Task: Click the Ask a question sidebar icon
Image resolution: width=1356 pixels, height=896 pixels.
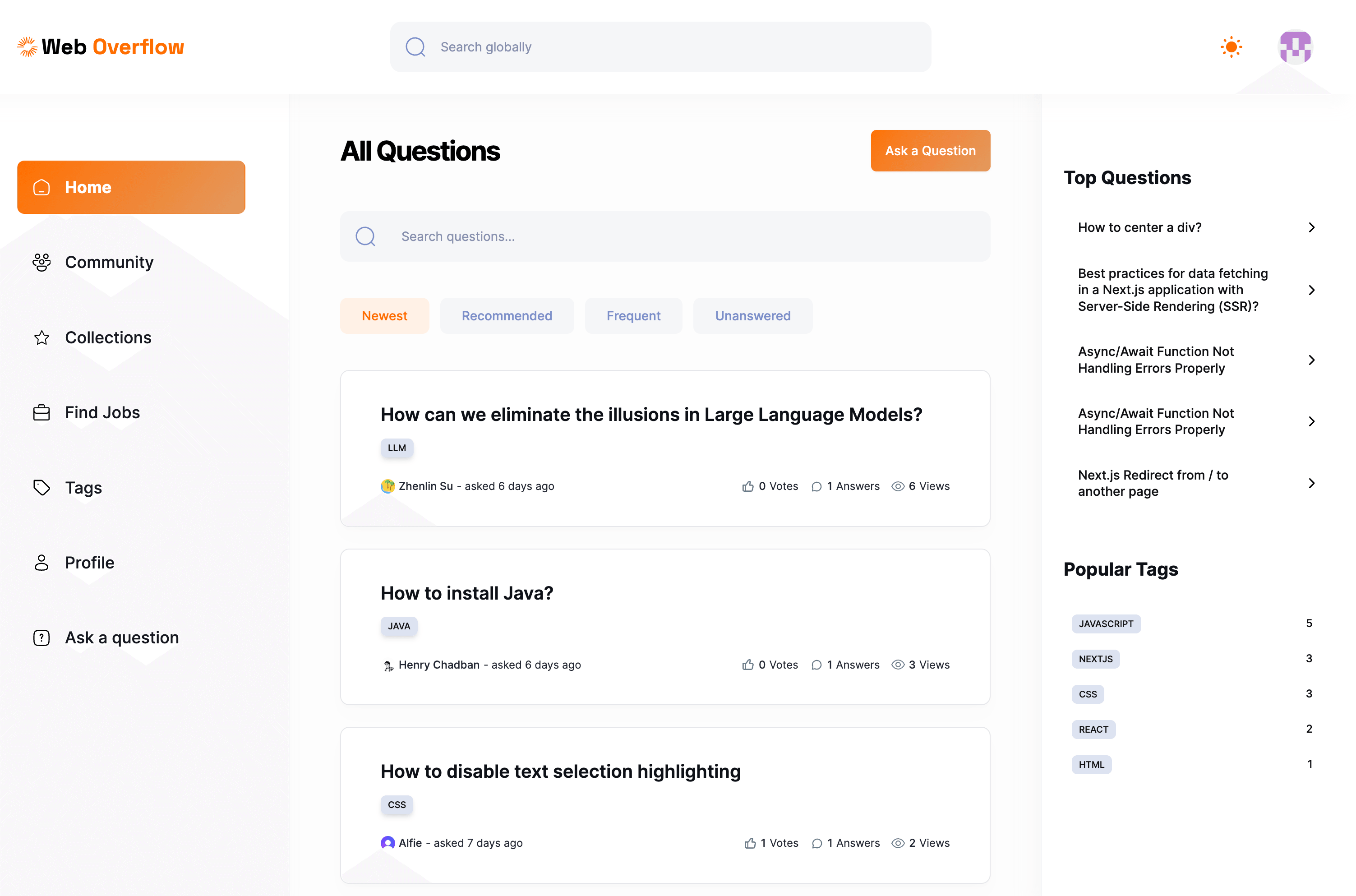Action: (42, 638)
